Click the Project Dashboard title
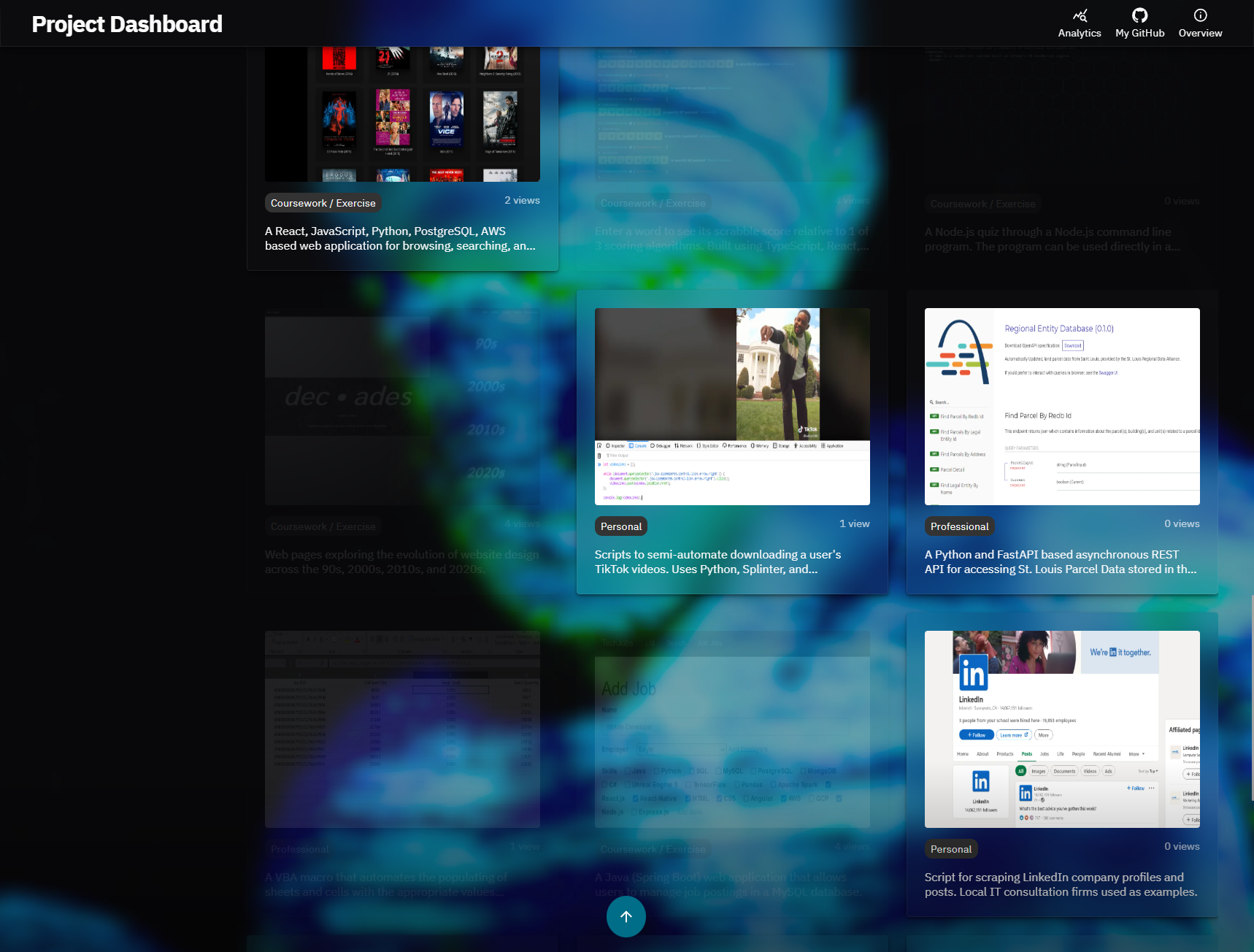The image size is (1254, 952). tap(127, 24)
